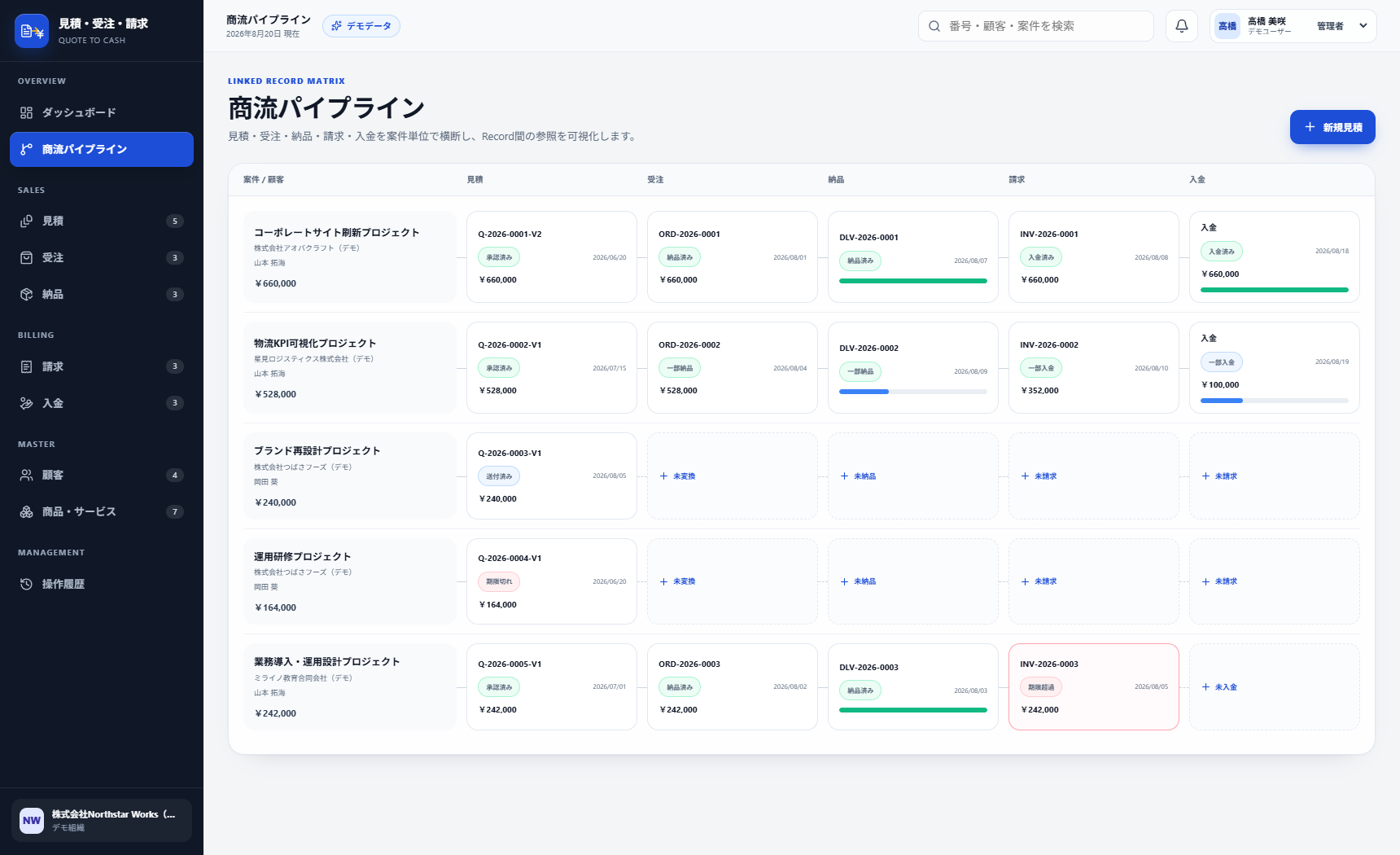Click 未変換 link for ブランド再設計プロジェクト
The width and height of the screenshot is (1400, 855).
click(678, 476)
